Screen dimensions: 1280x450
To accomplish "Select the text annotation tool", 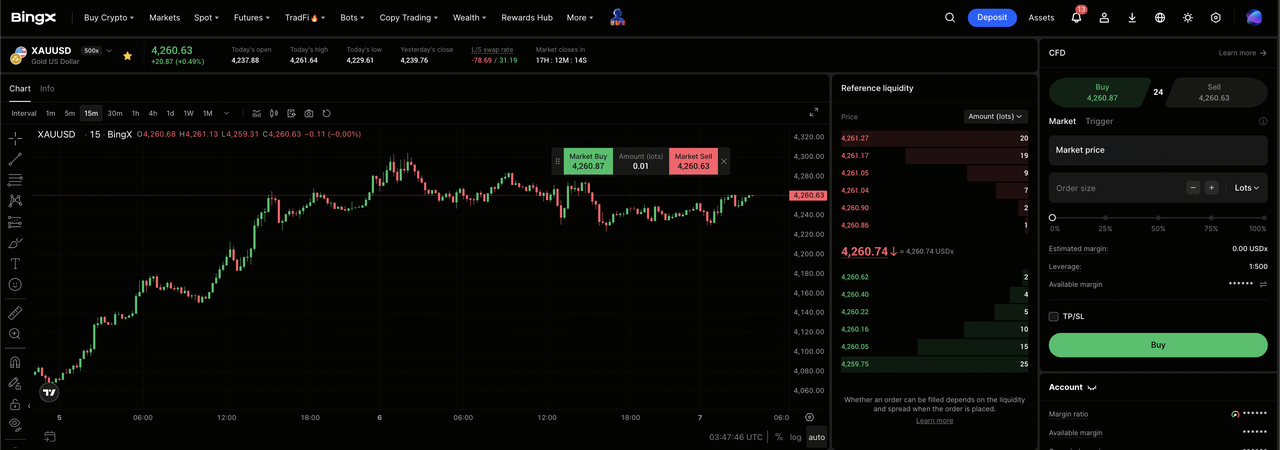I will (x=15, y=264).
